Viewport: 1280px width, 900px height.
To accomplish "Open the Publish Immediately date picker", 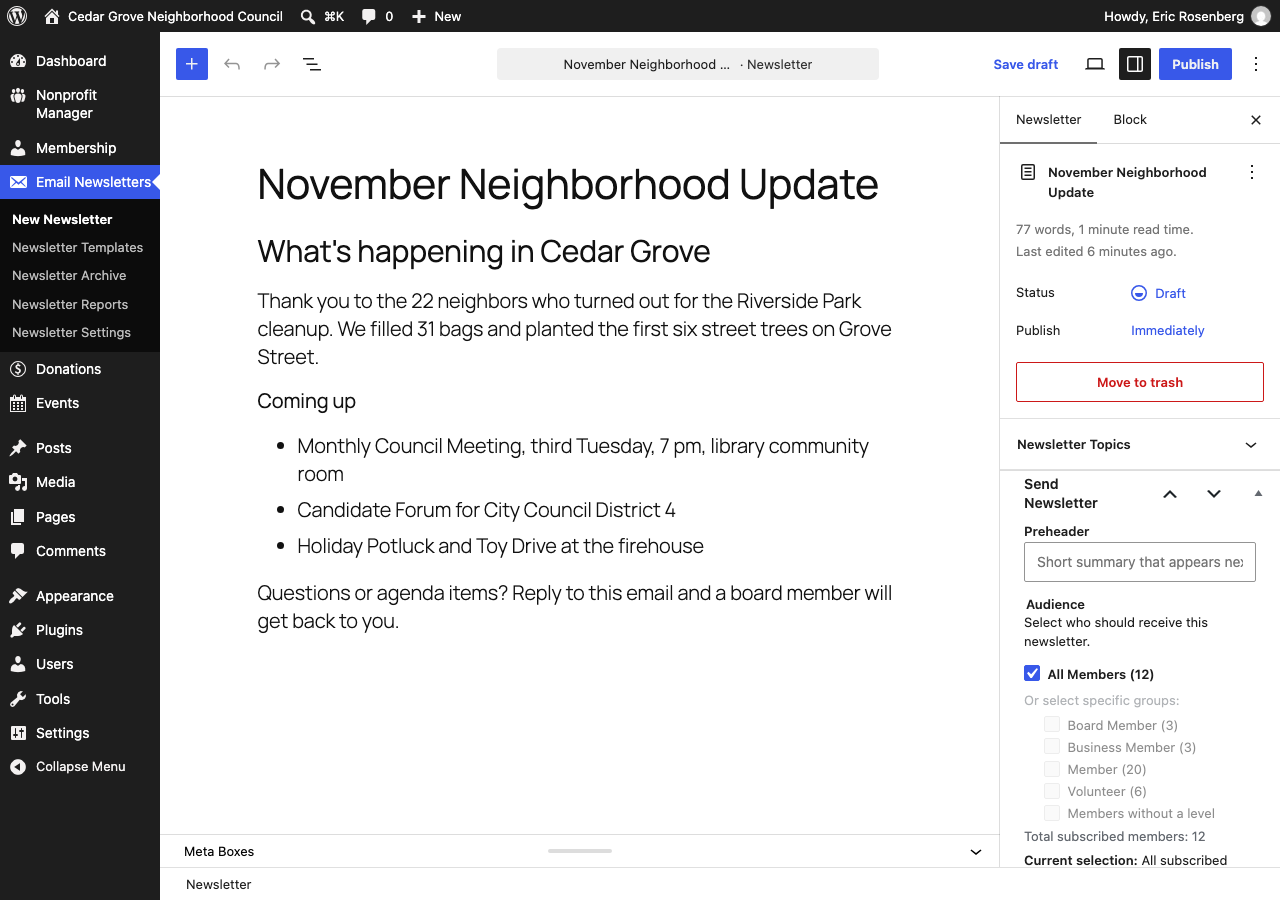I will (1168, 330).
